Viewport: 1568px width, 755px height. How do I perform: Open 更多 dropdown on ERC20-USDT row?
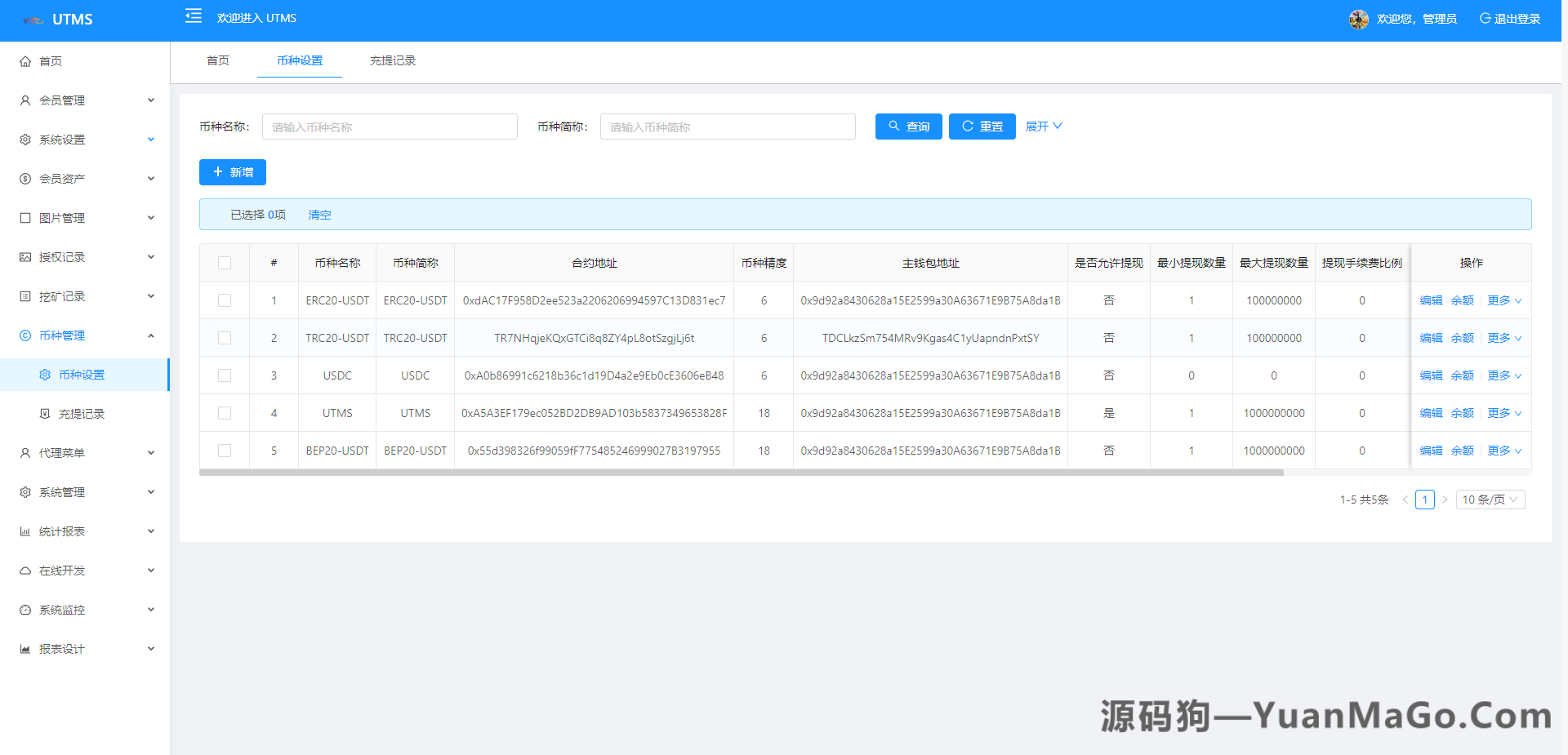[x=1503, y=300]
